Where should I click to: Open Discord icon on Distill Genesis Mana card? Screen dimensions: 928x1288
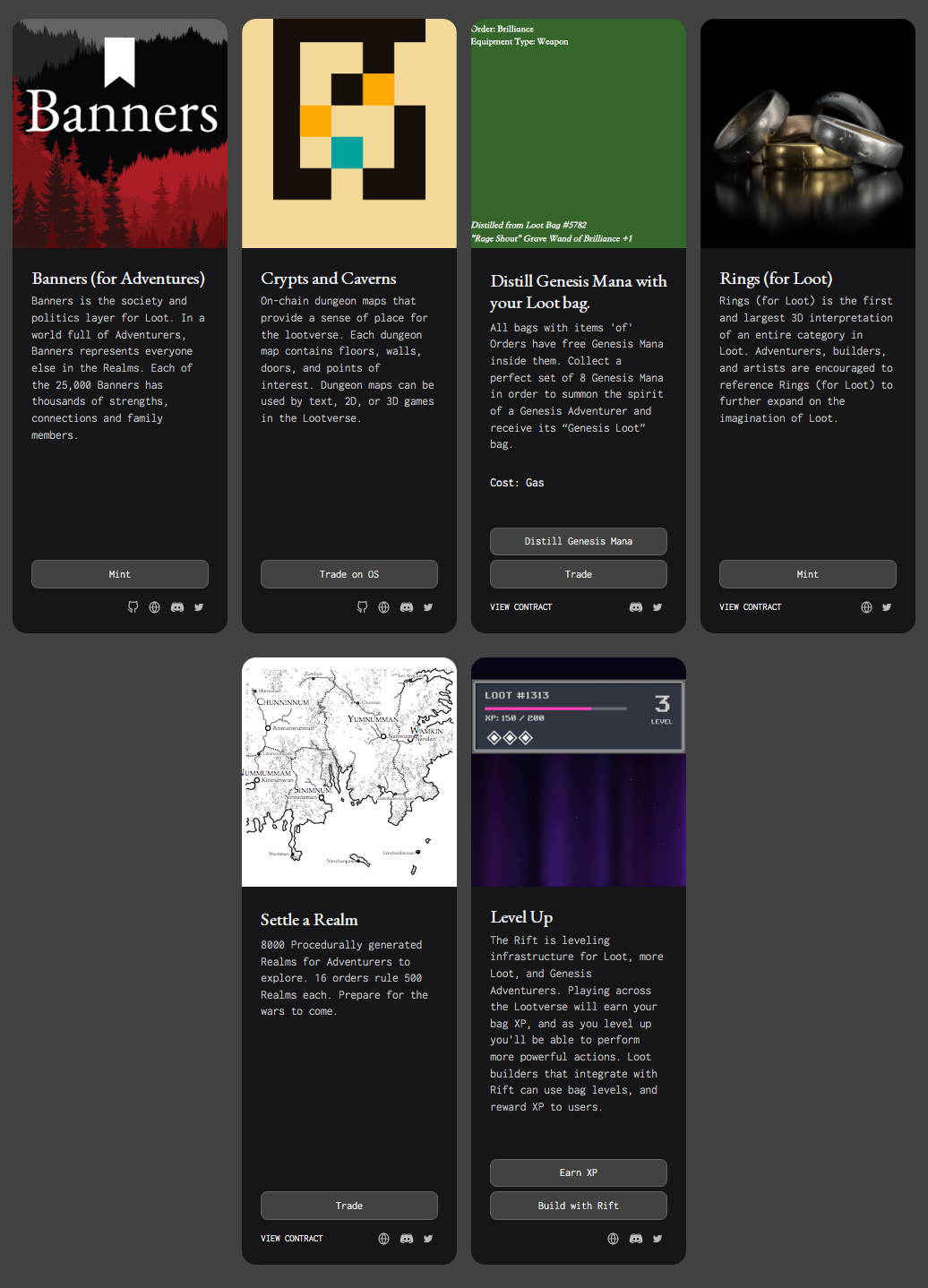[636, 607]
